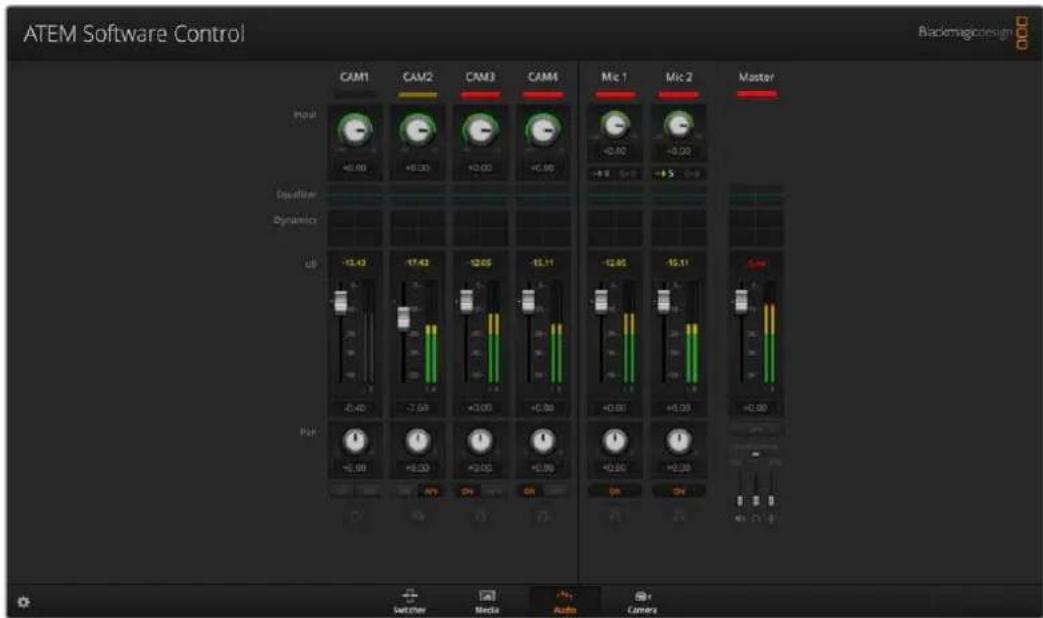Image resolution: width=1043 pixels, height=618 pixels.
Task: Click the CAM3 input gain knob
Action: pos(480,130)
